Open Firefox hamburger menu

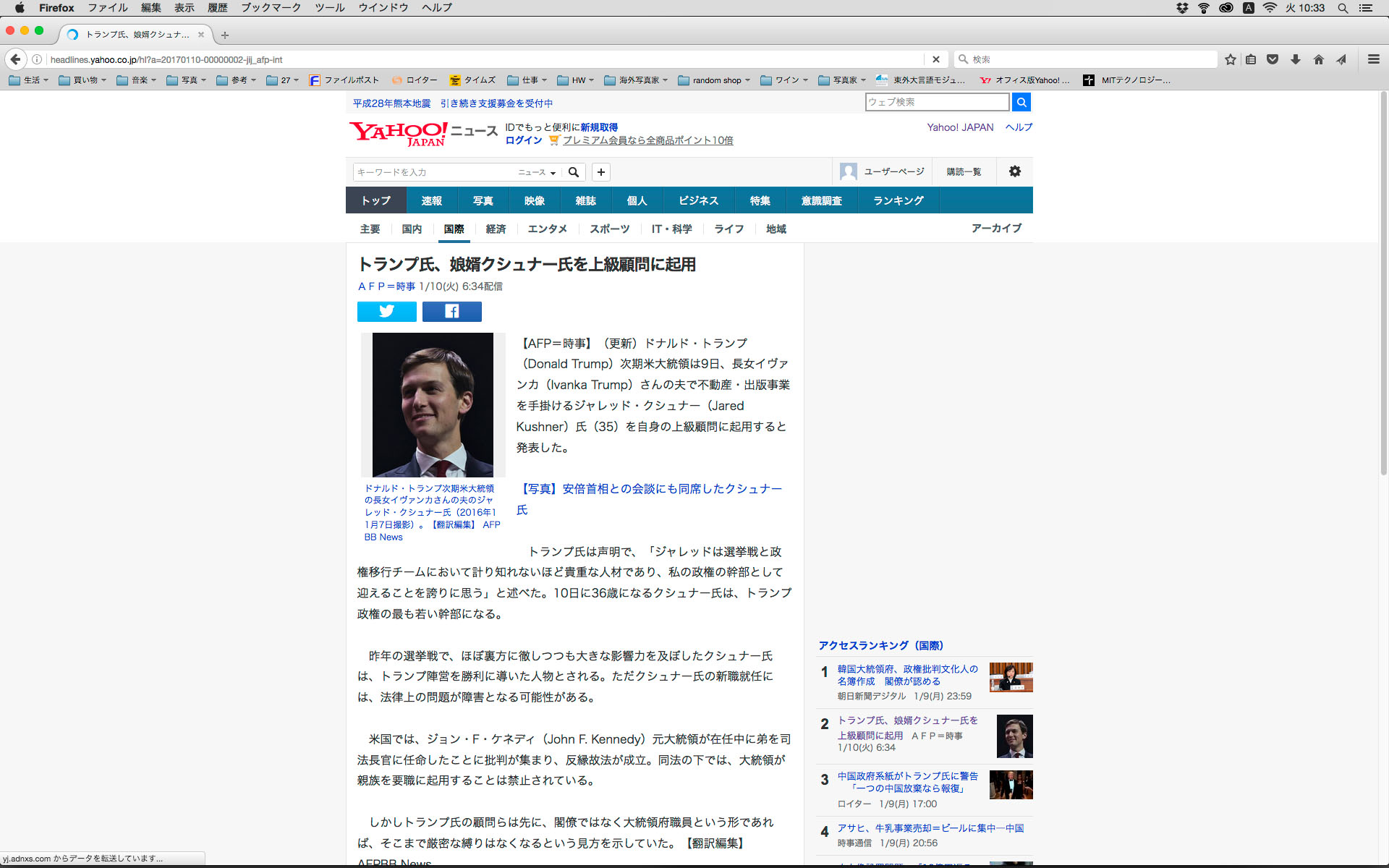point(1373,59)
